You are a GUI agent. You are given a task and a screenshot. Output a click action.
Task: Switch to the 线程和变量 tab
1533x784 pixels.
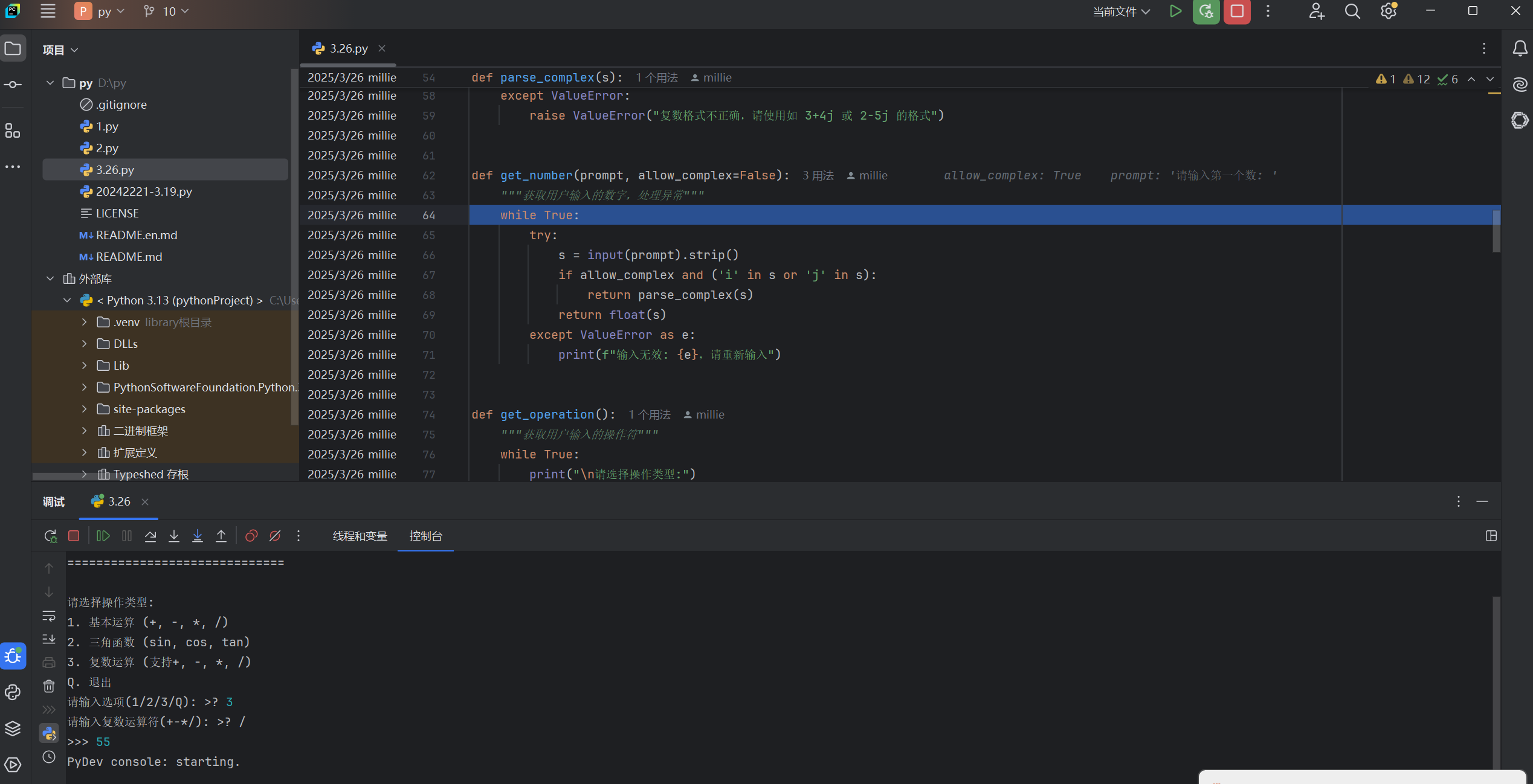pos(360,536)
